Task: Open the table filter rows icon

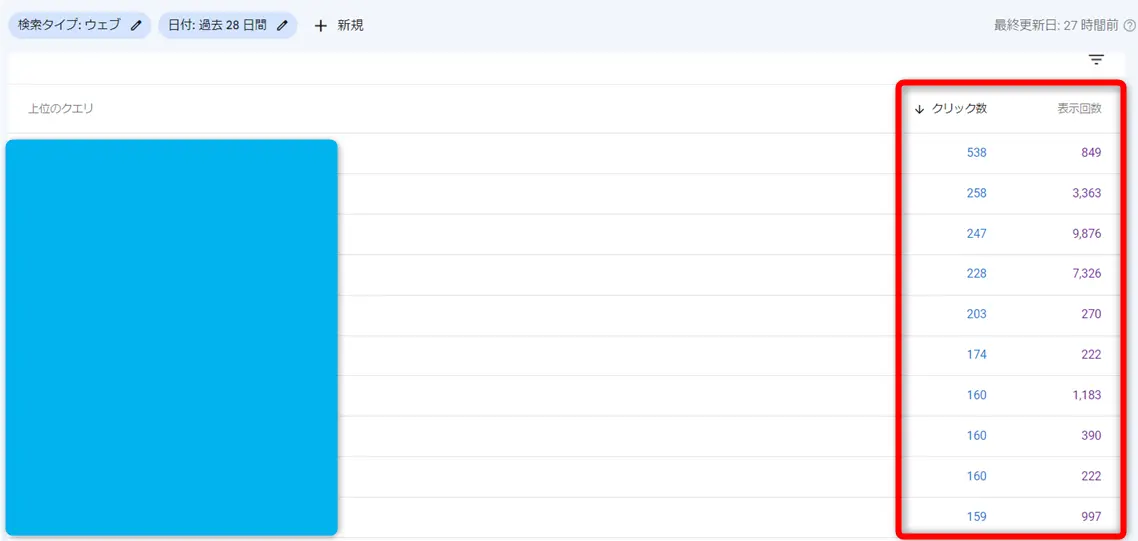Action: click(x=1096, y=60)
